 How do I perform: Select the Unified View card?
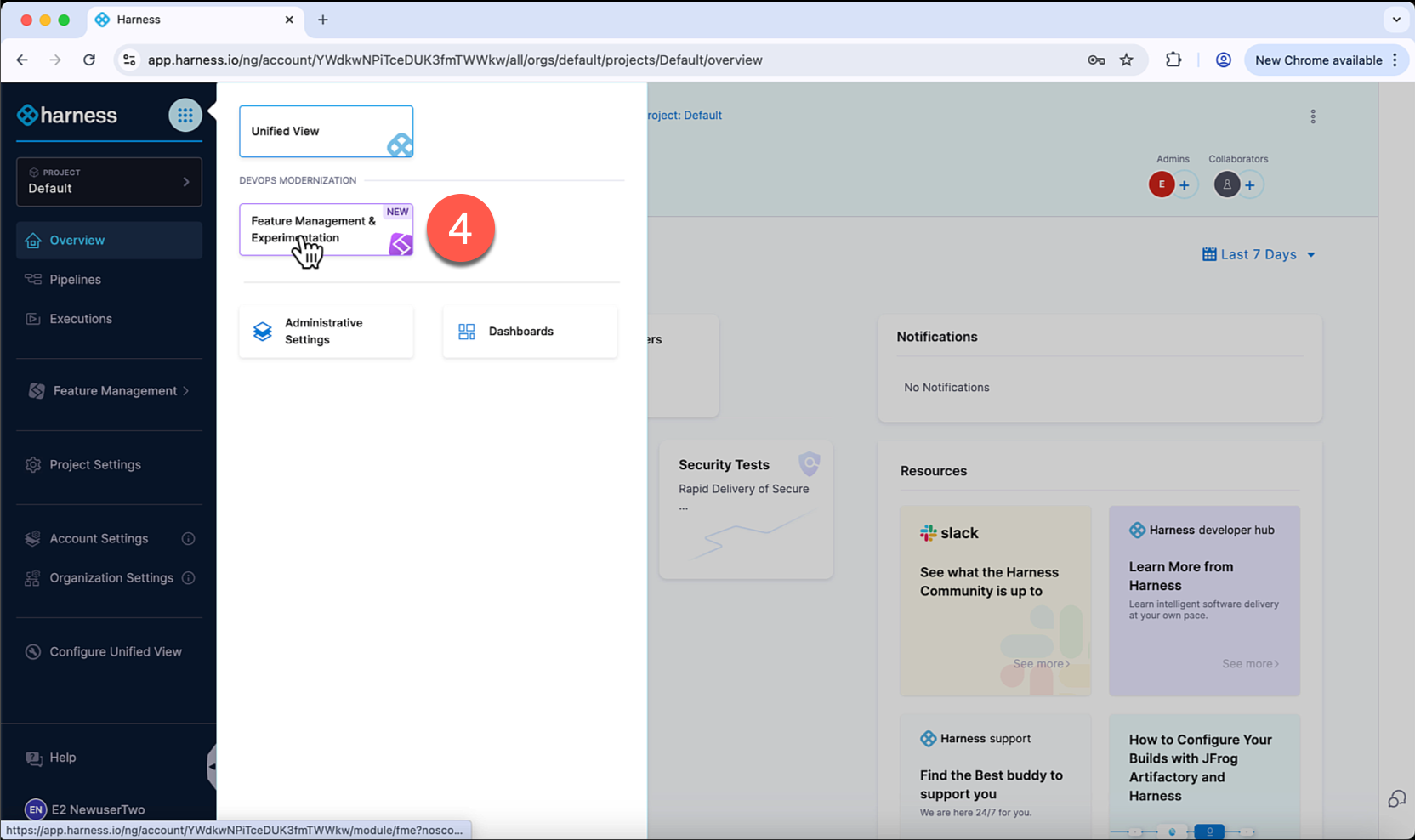click(x=326, y=132)
